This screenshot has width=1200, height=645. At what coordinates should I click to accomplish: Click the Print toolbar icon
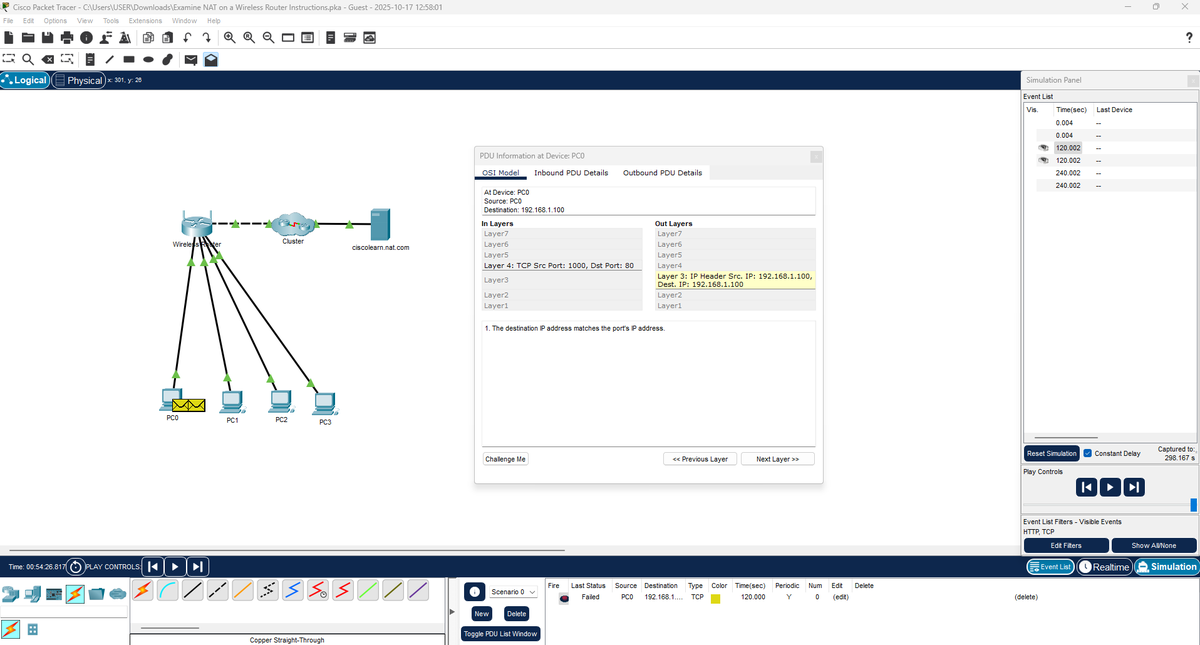[67, 38]
